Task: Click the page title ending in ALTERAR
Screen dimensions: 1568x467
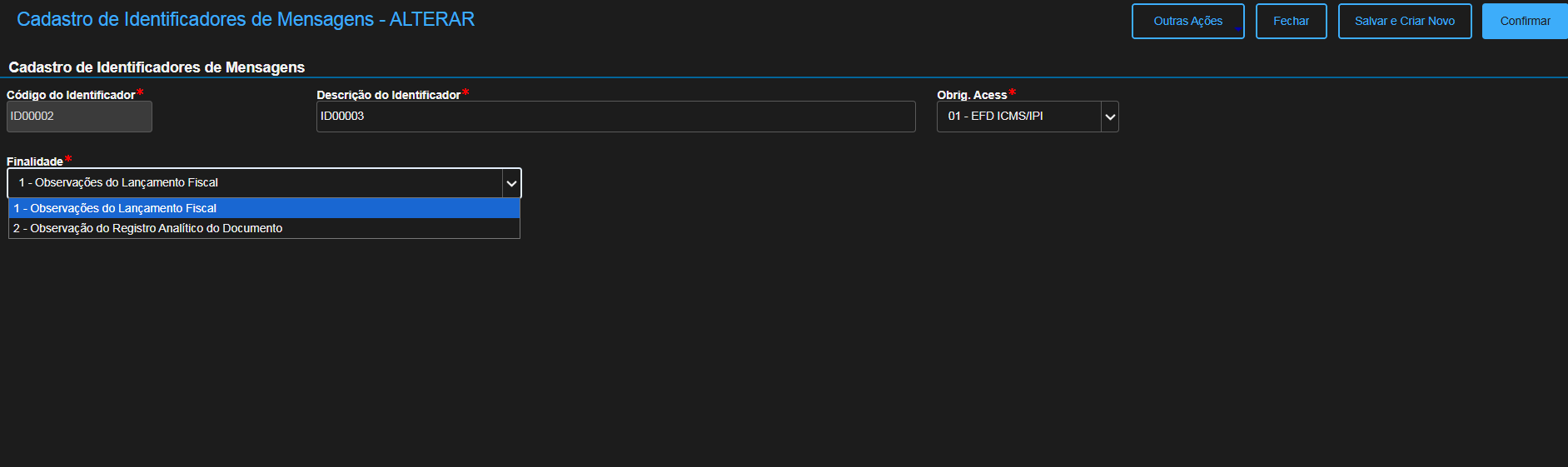Action: click(246, 19)
